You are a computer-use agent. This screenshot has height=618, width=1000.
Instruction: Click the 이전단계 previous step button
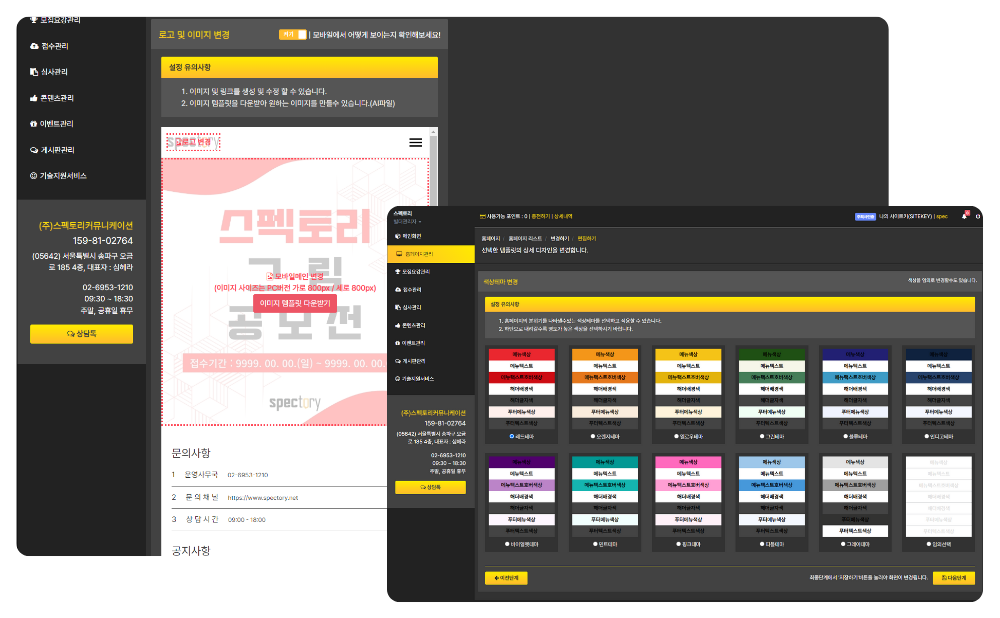coord(506,578)
